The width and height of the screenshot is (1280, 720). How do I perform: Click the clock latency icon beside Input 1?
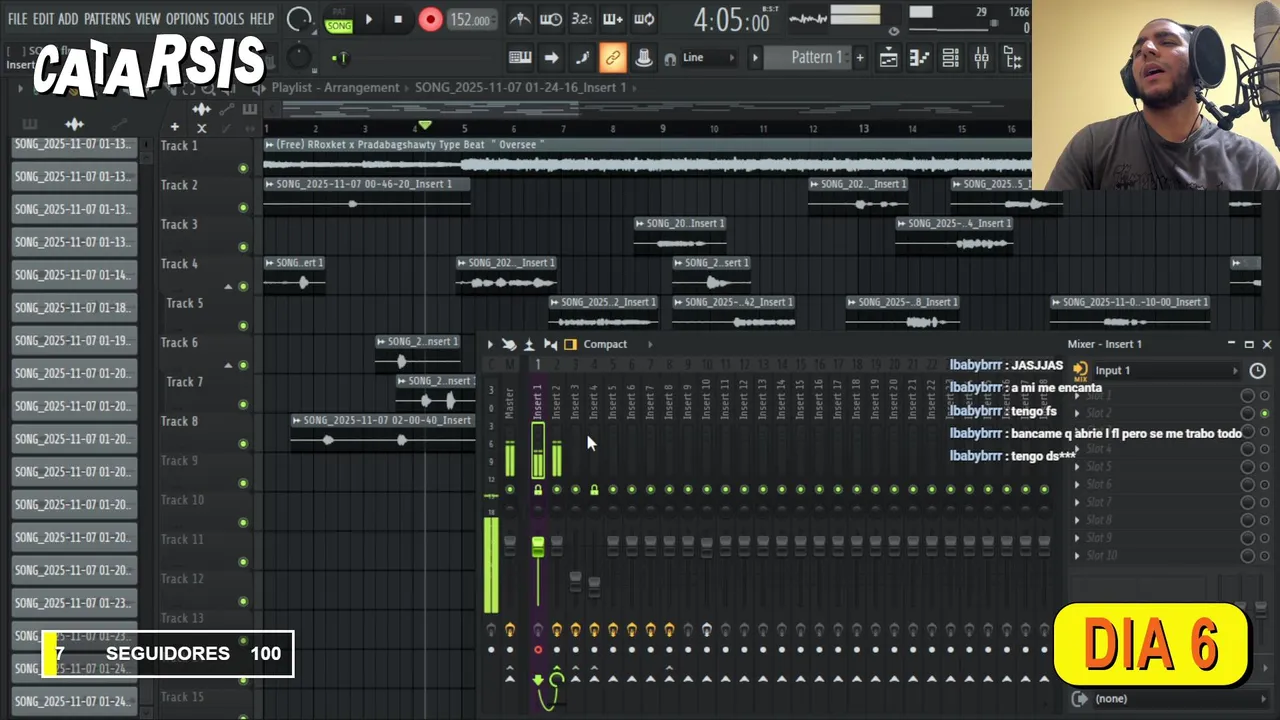1257,371
